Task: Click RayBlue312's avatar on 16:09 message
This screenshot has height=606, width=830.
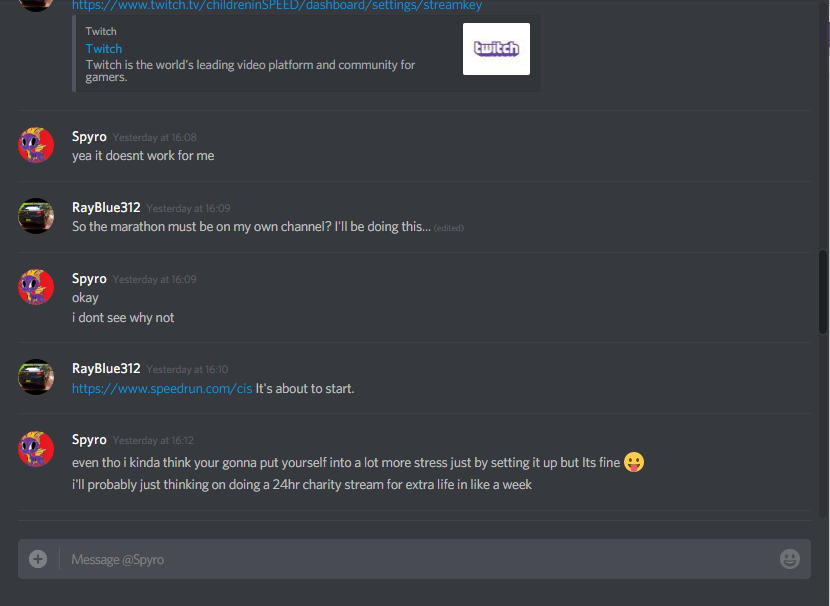Action: coord(36,216)
